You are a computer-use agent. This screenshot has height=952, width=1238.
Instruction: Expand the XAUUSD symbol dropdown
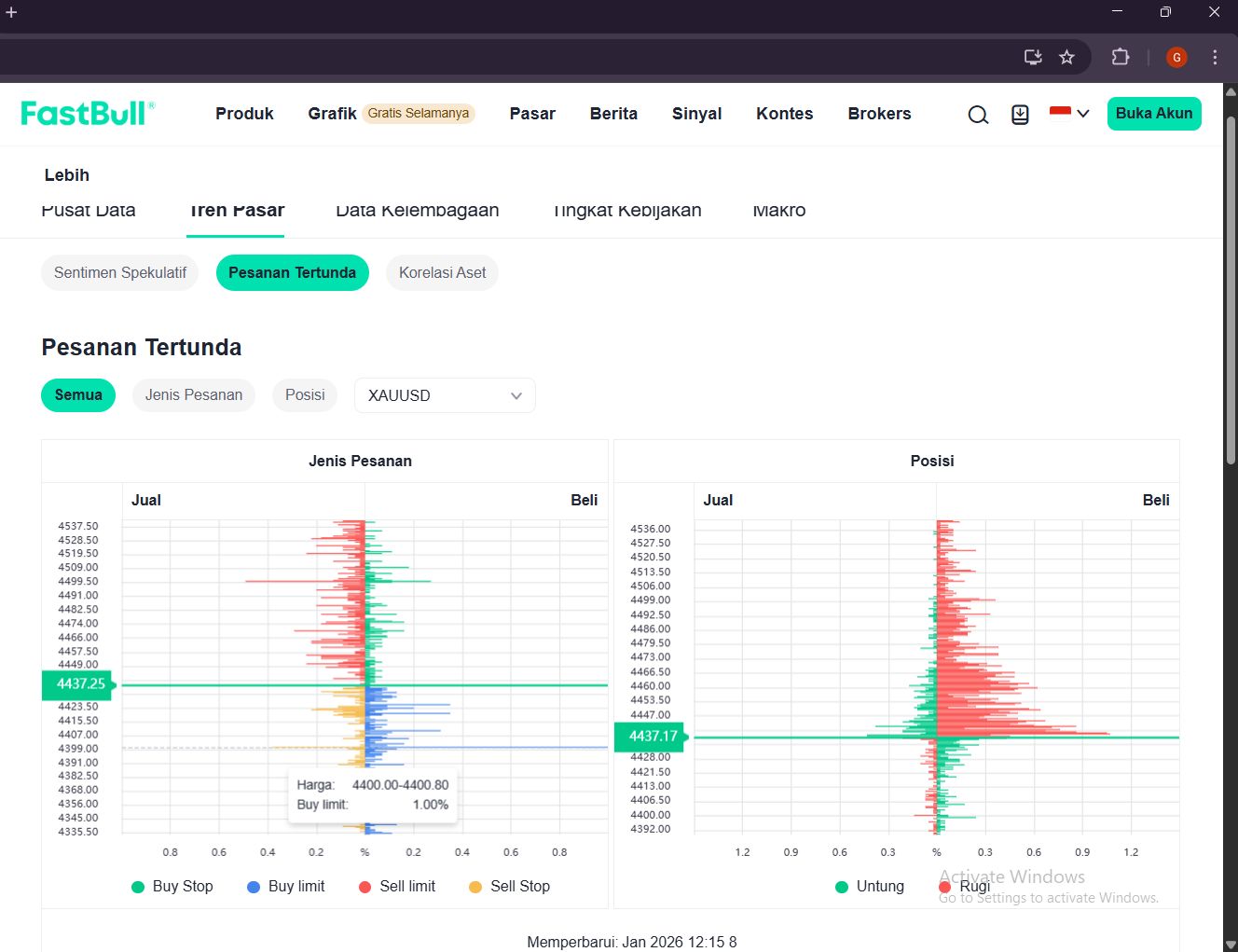[x=445, y=395]
